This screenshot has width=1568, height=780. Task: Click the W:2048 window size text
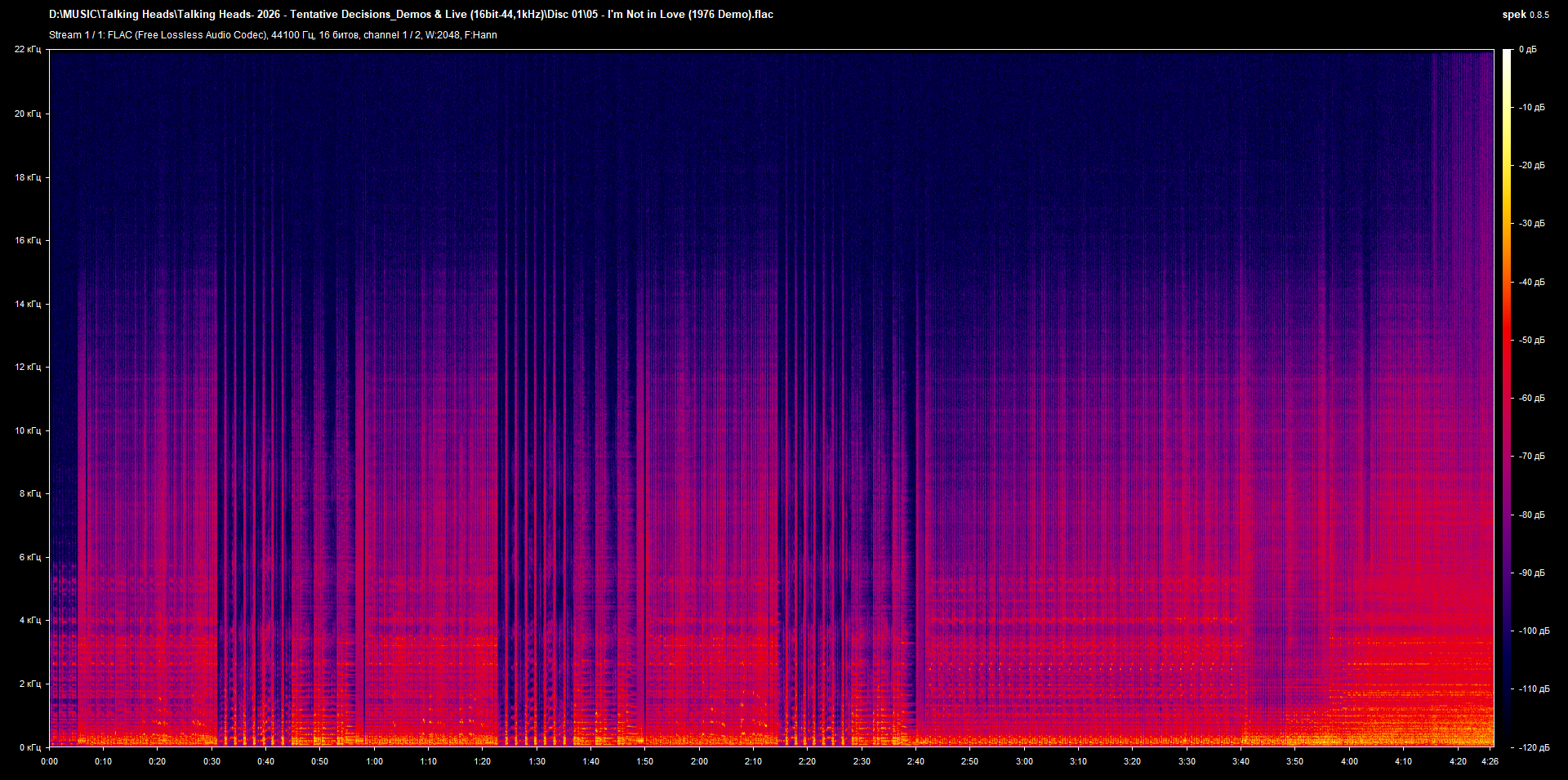click(442, 35)
